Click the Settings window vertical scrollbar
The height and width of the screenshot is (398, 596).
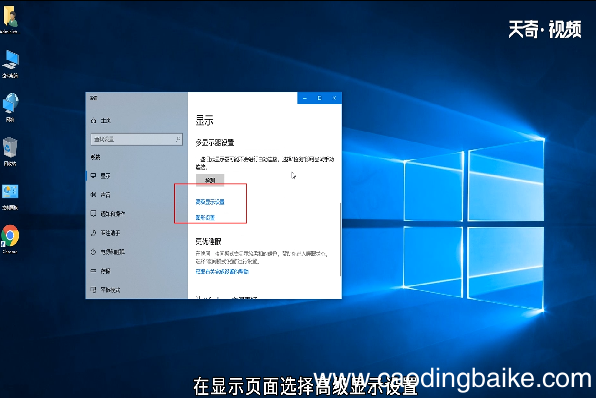(x=340, y=239)
